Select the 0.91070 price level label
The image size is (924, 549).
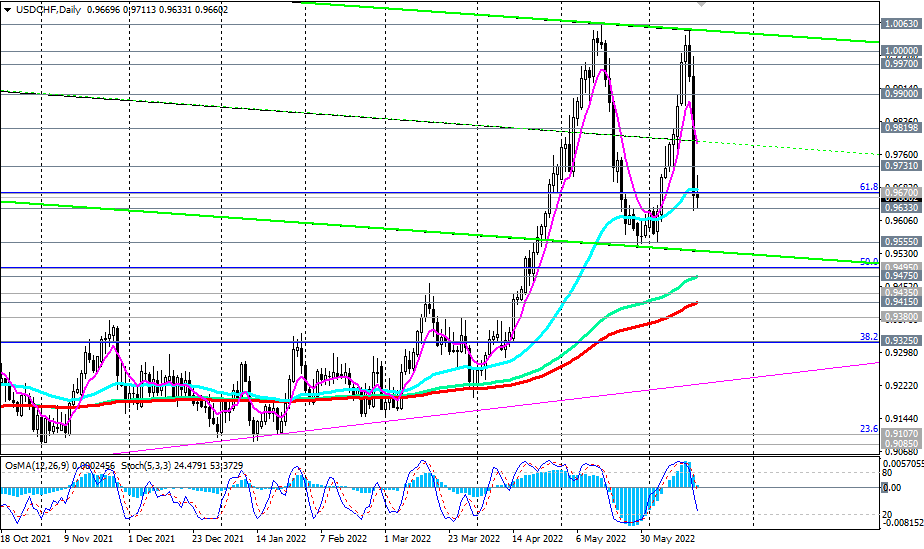pos(901,433)
